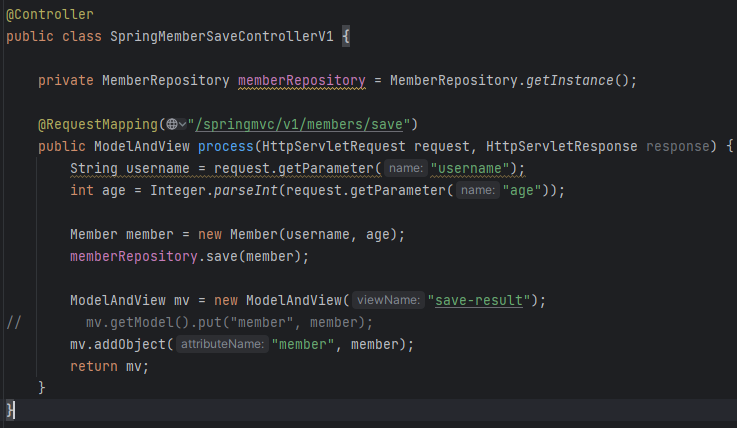Click memberRepository.save(member) statement
This screenshot has height=428, width=737.
(x=189, y=257)
